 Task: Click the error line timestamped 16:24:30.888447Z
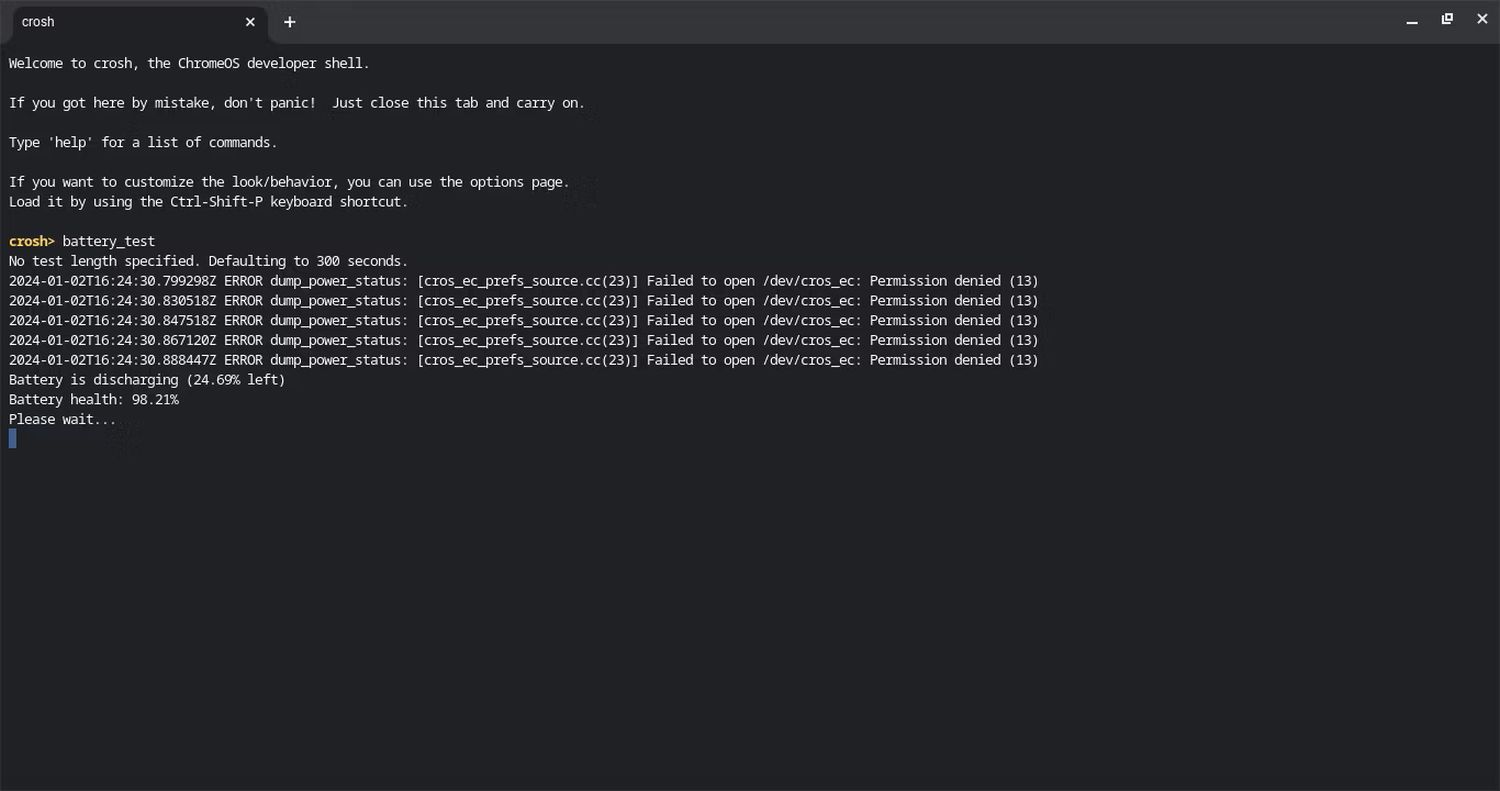pyautogui.click(x=523, y=360)
